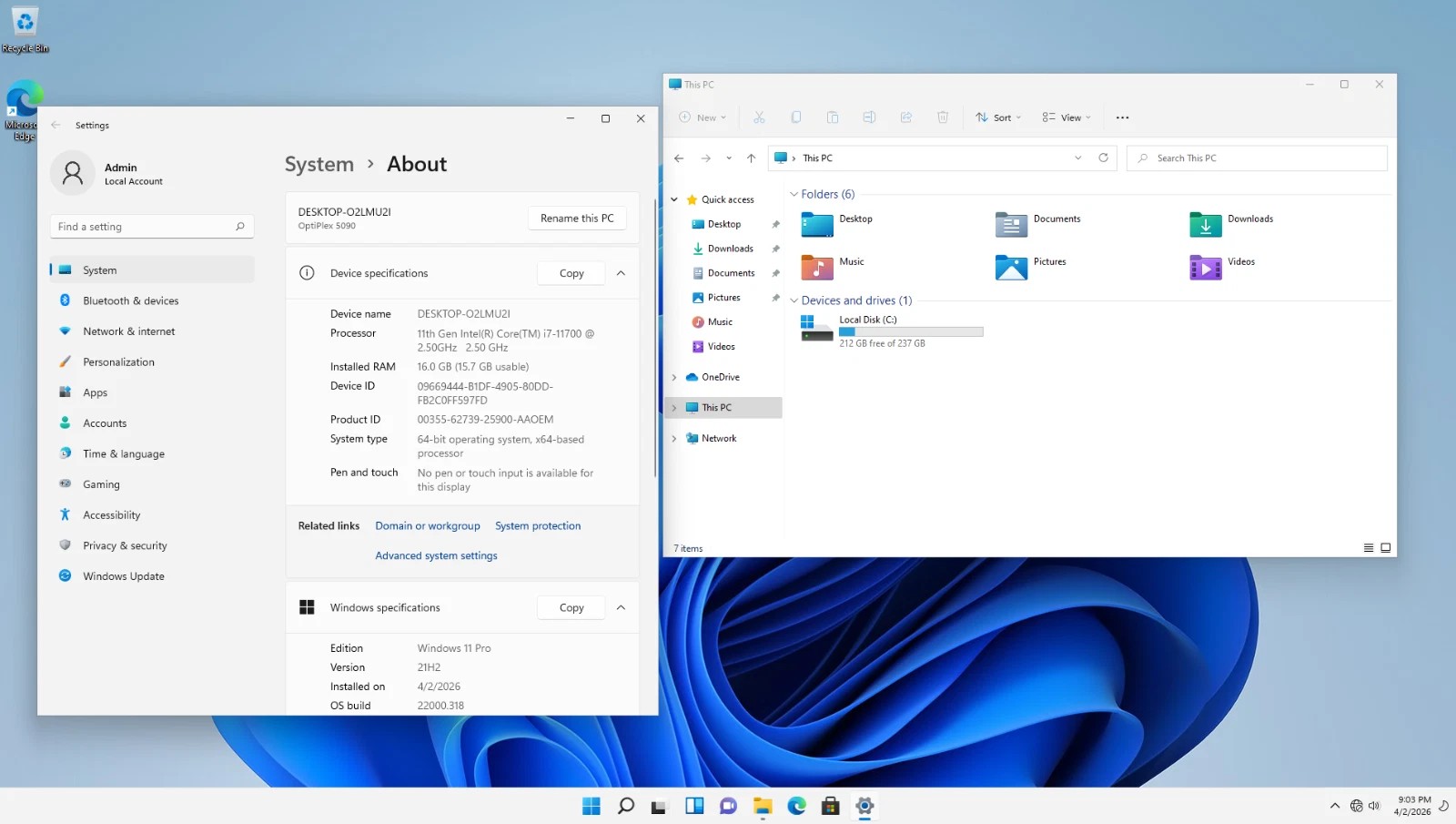
Task: Open the New dropdown in File Explorer
Action: pyautogui.click(x=703, y=117)
